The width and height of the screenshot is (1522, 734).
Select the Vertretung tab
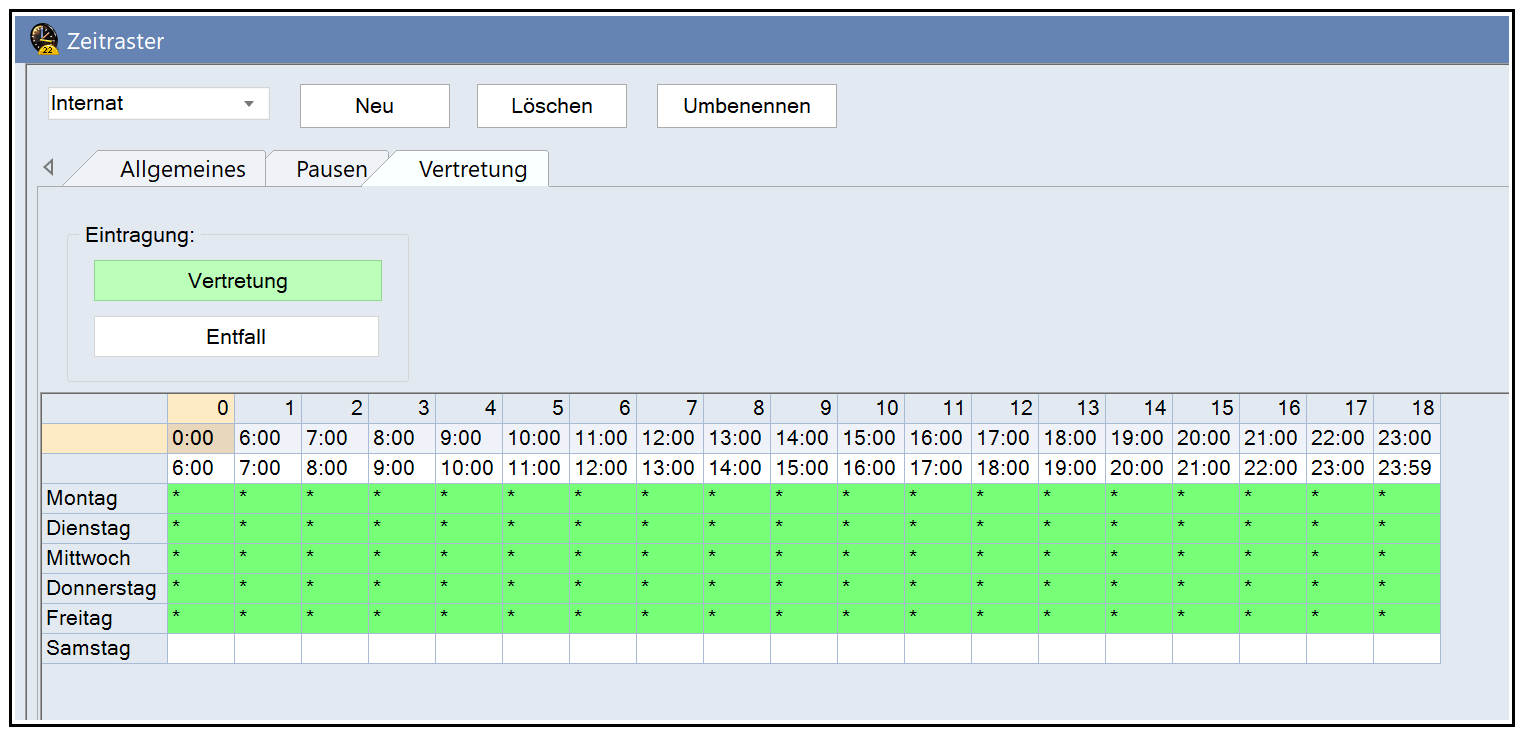[472, 169]
